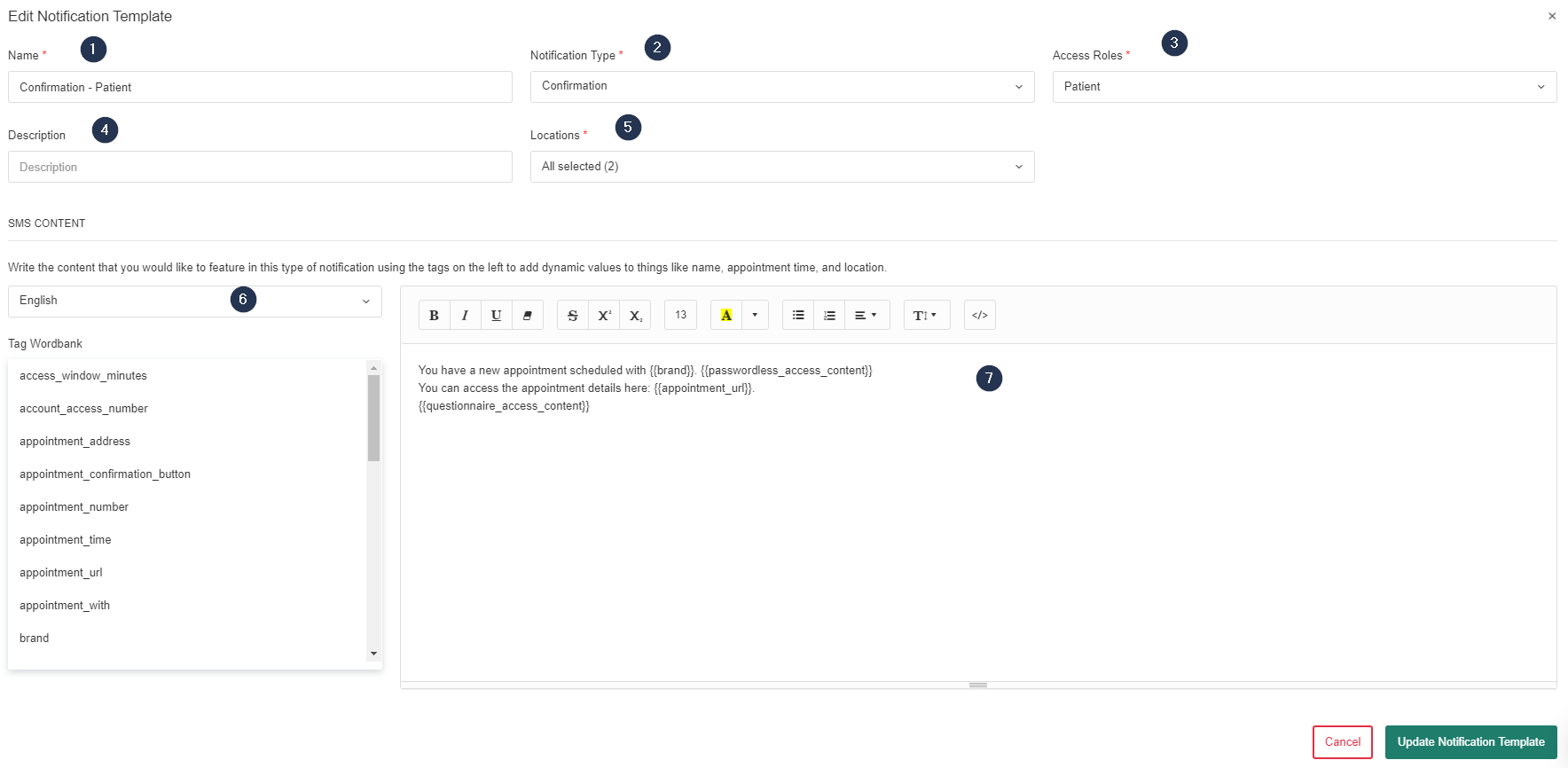
Task: Click the Tag Wordbank scrollbar thumb
Action: tap(373, 418)
